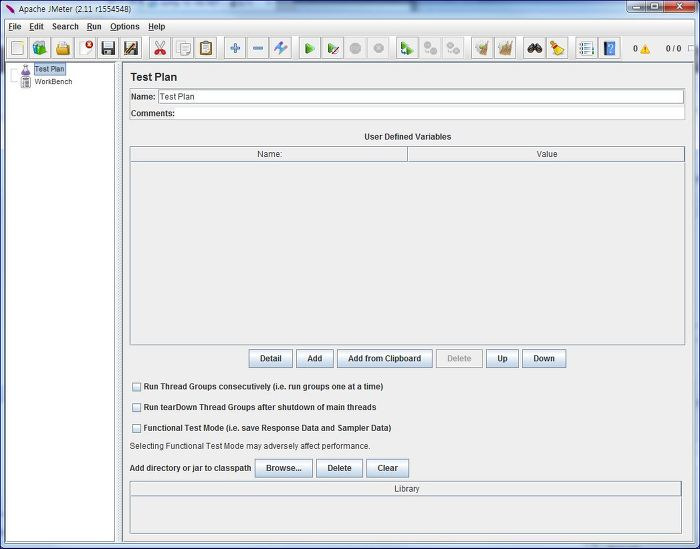Click the Remote Stop All icon
The image size is (700, 549).
coord(430,48)
